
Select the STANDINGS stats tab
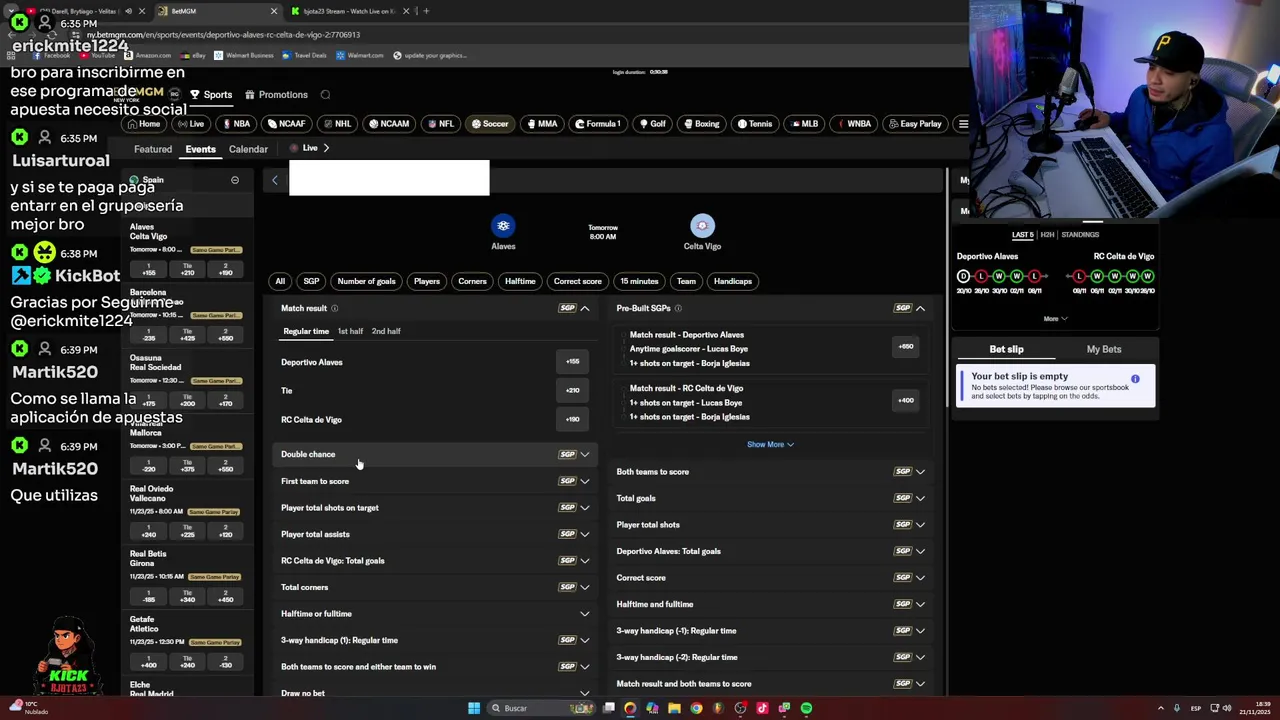[1080, 235]
